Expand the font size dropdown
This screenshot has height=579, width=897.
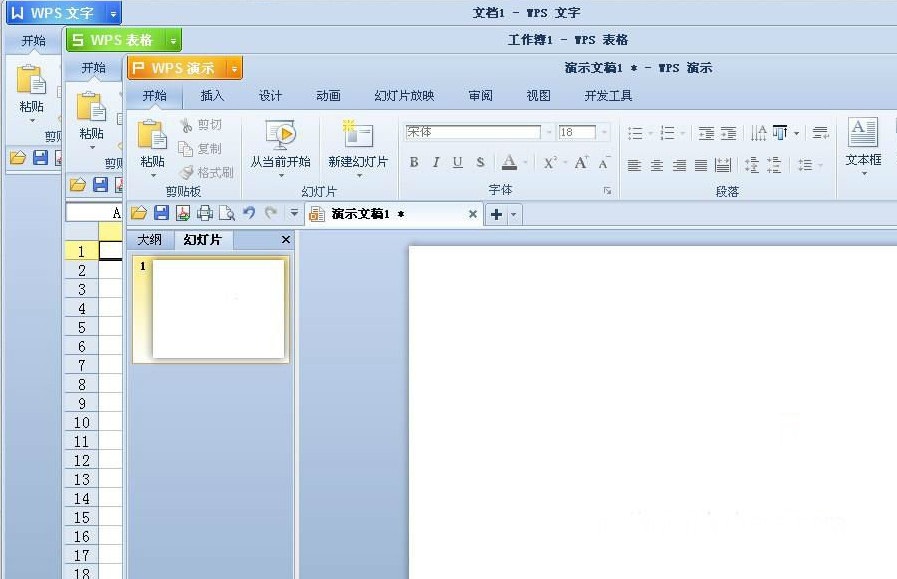pos(604,132)
